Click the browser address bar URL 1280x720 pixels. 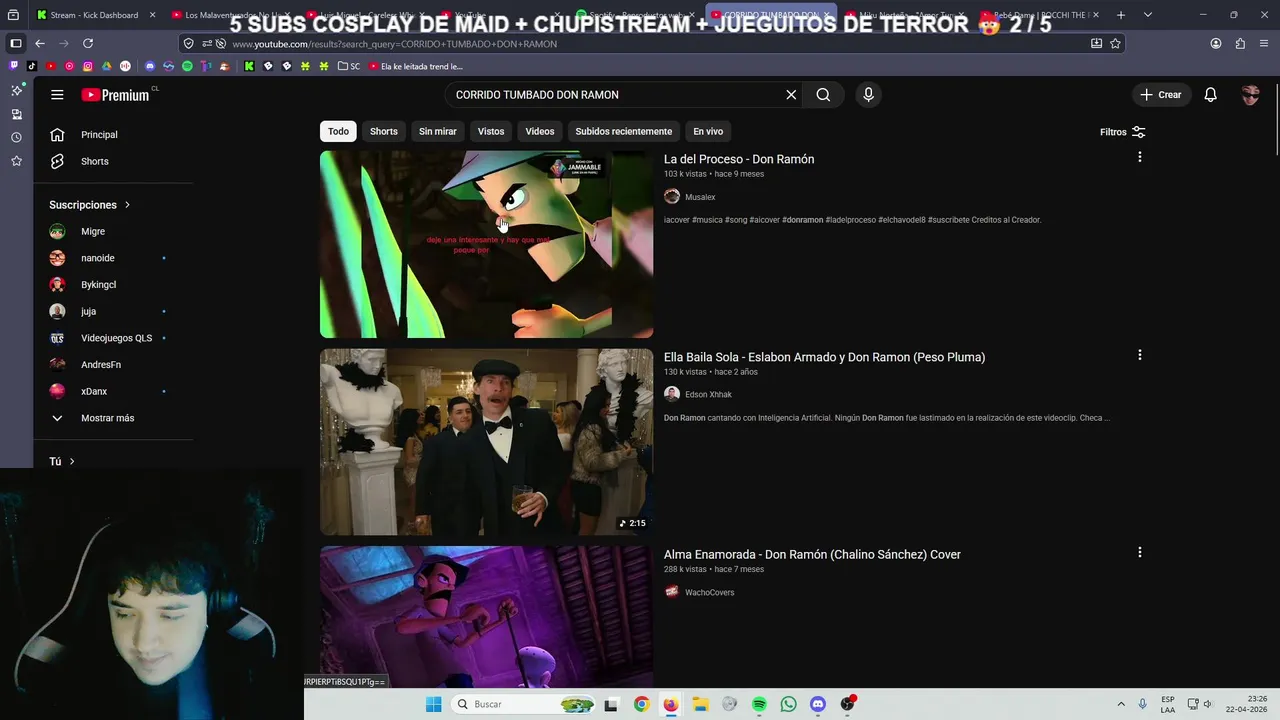coord(395,44)
